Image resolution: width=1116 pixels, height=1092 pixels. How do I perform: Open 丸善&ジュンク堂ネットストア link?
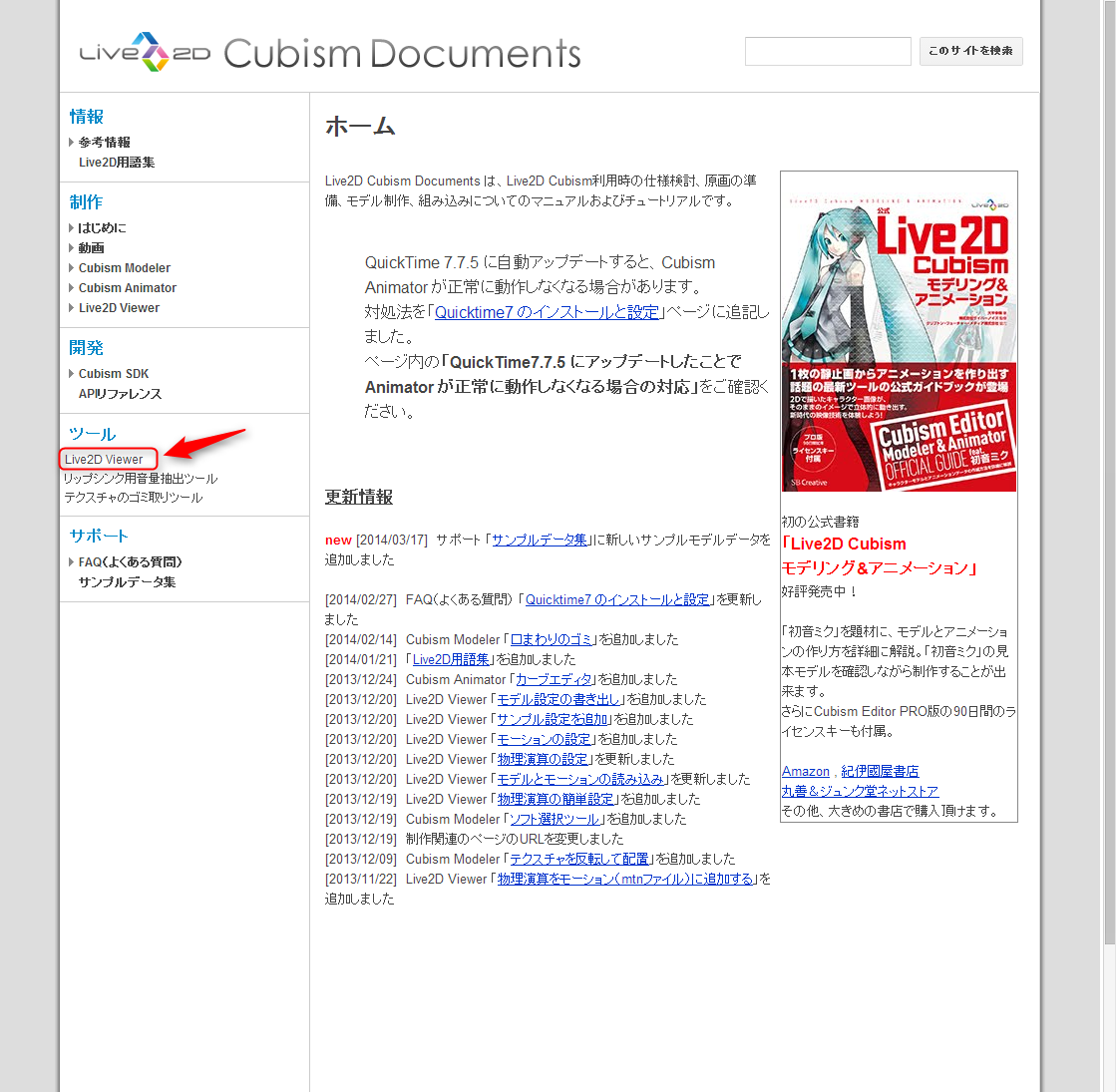(x=860, y=791)
